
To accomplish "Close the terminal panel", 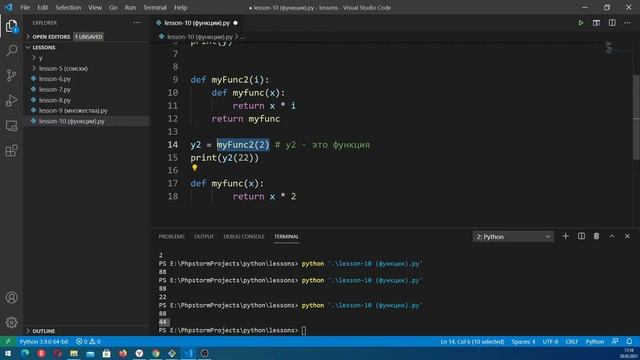I will point(627,236).
